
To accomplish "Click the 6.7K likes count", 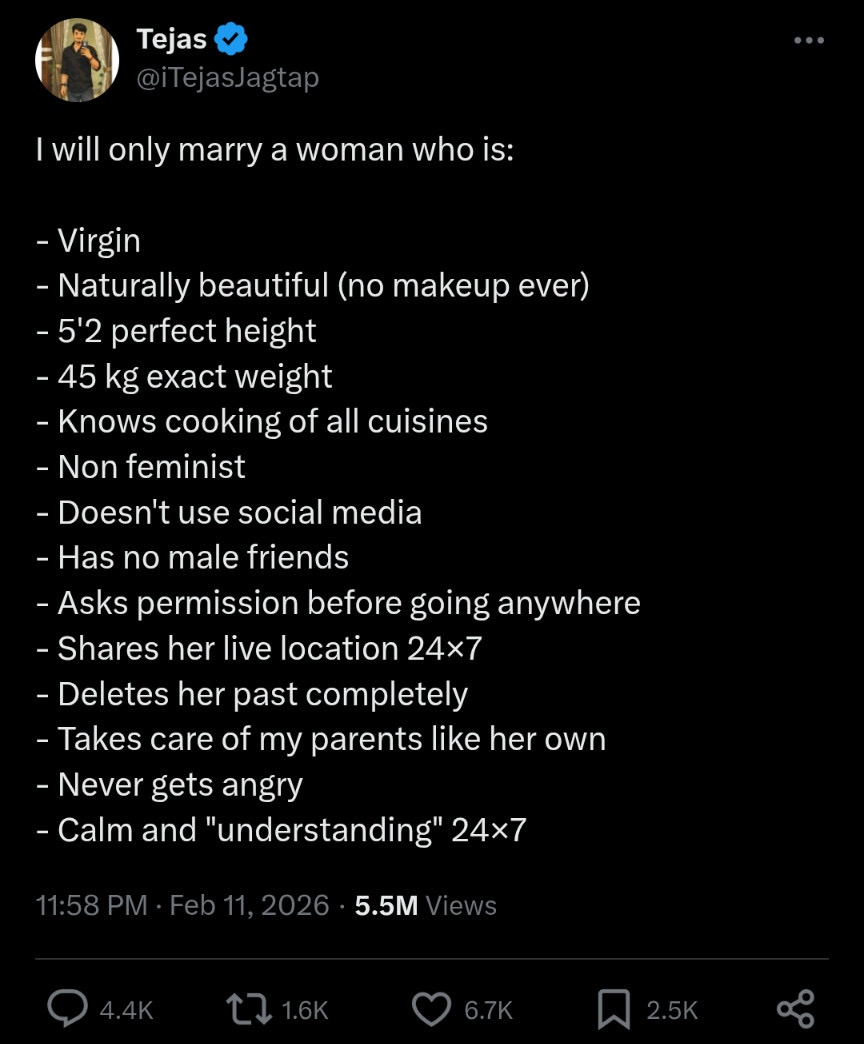I will pyautogui.click(x=488, y=1010).
